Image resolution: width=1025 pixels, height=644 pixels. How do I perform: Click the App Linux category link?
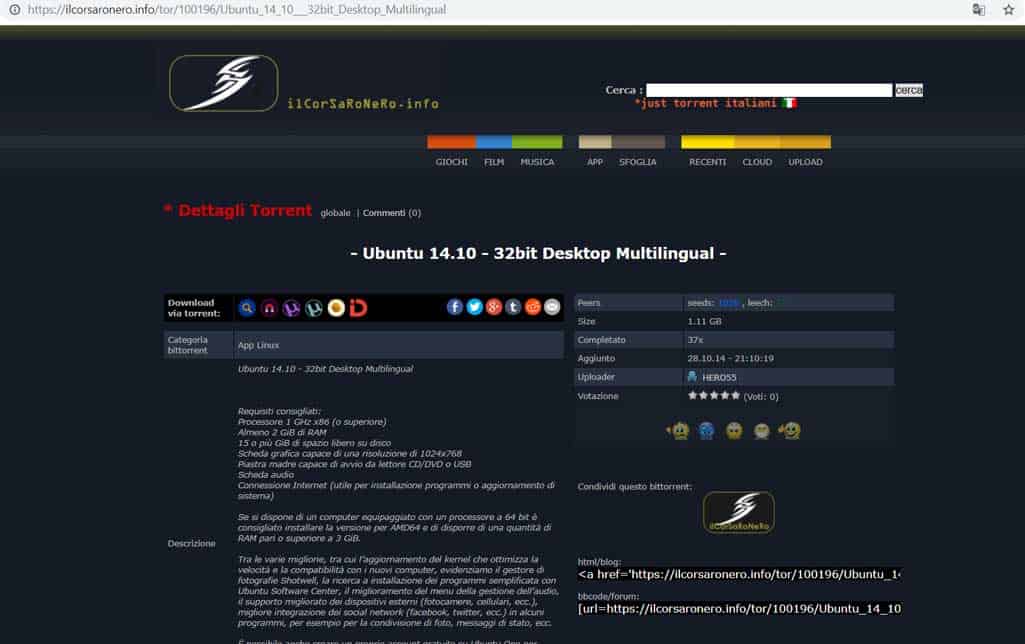pos(259,345)
